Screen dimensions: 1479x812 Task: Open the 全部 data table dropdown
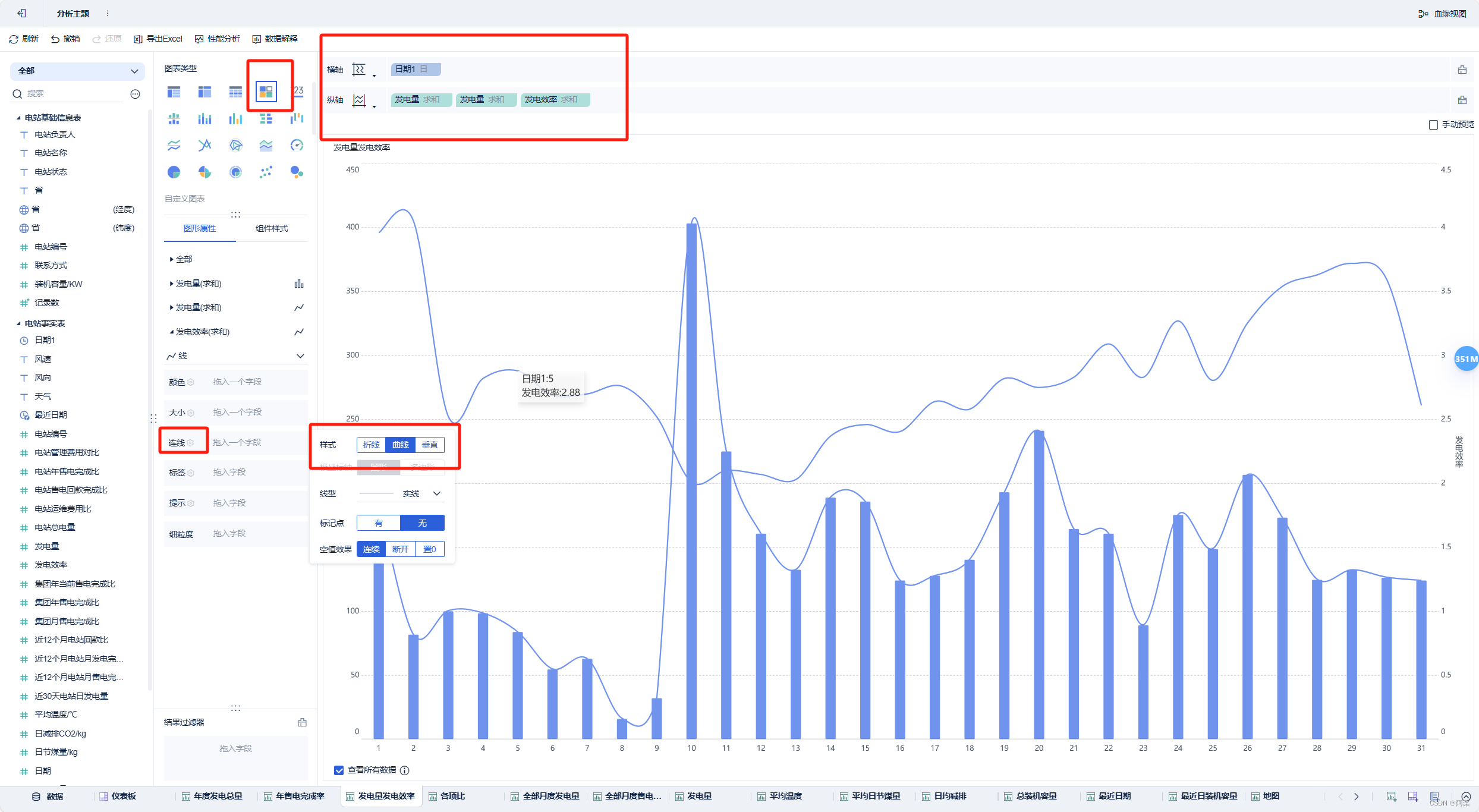[77, 71]
